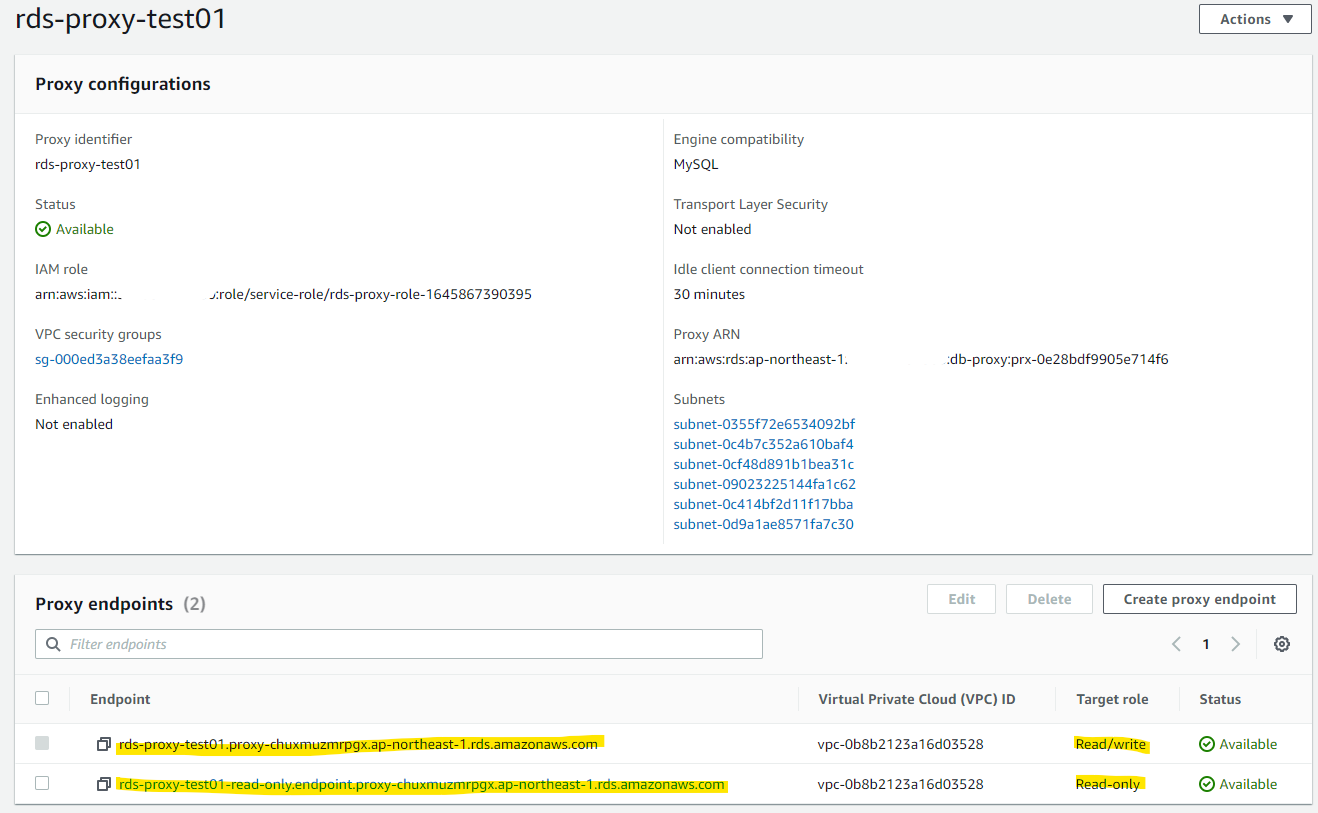
Task: Click the Edit button above the endpoints table
Action: pos(961,598)
